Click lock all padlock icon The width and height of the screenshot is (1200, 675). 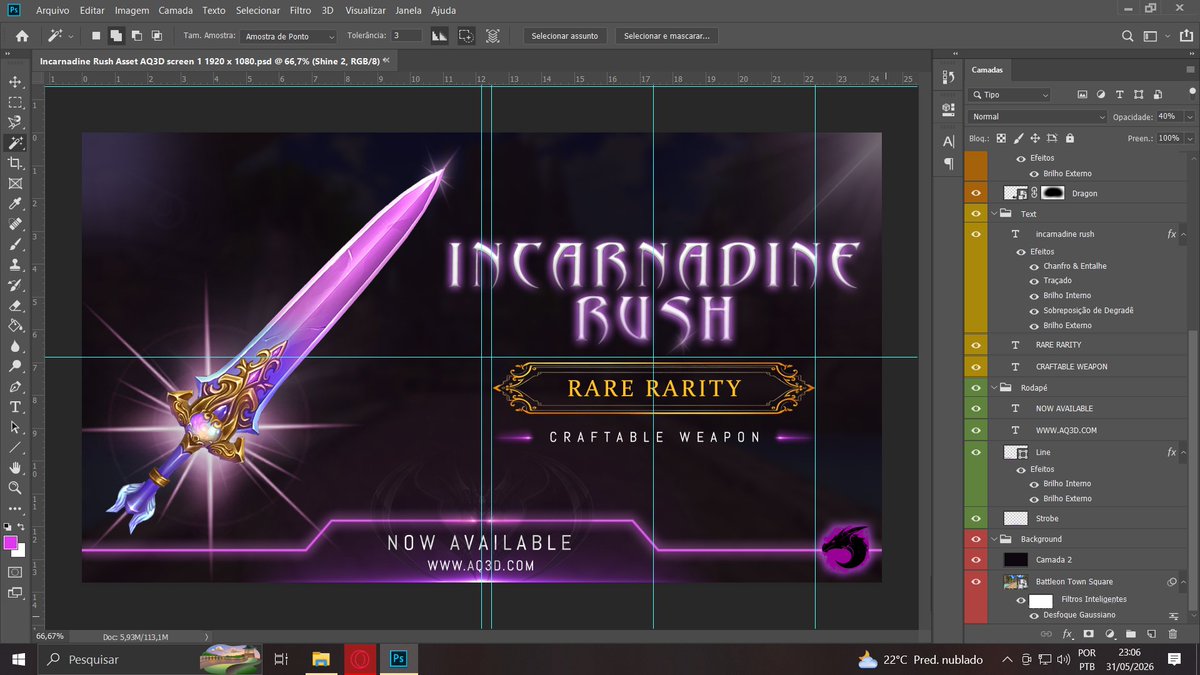(1070, 138)
